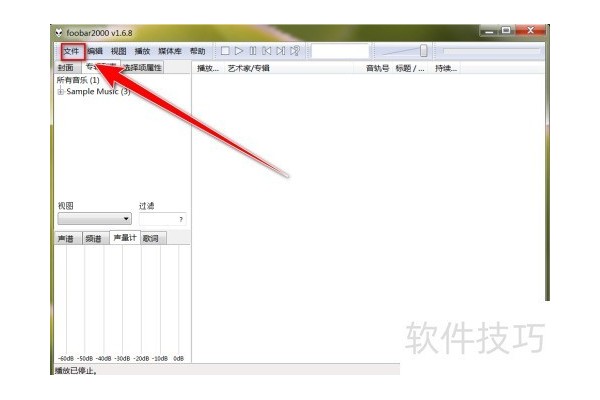Open the 媒体库 menu

pos(170,51)
